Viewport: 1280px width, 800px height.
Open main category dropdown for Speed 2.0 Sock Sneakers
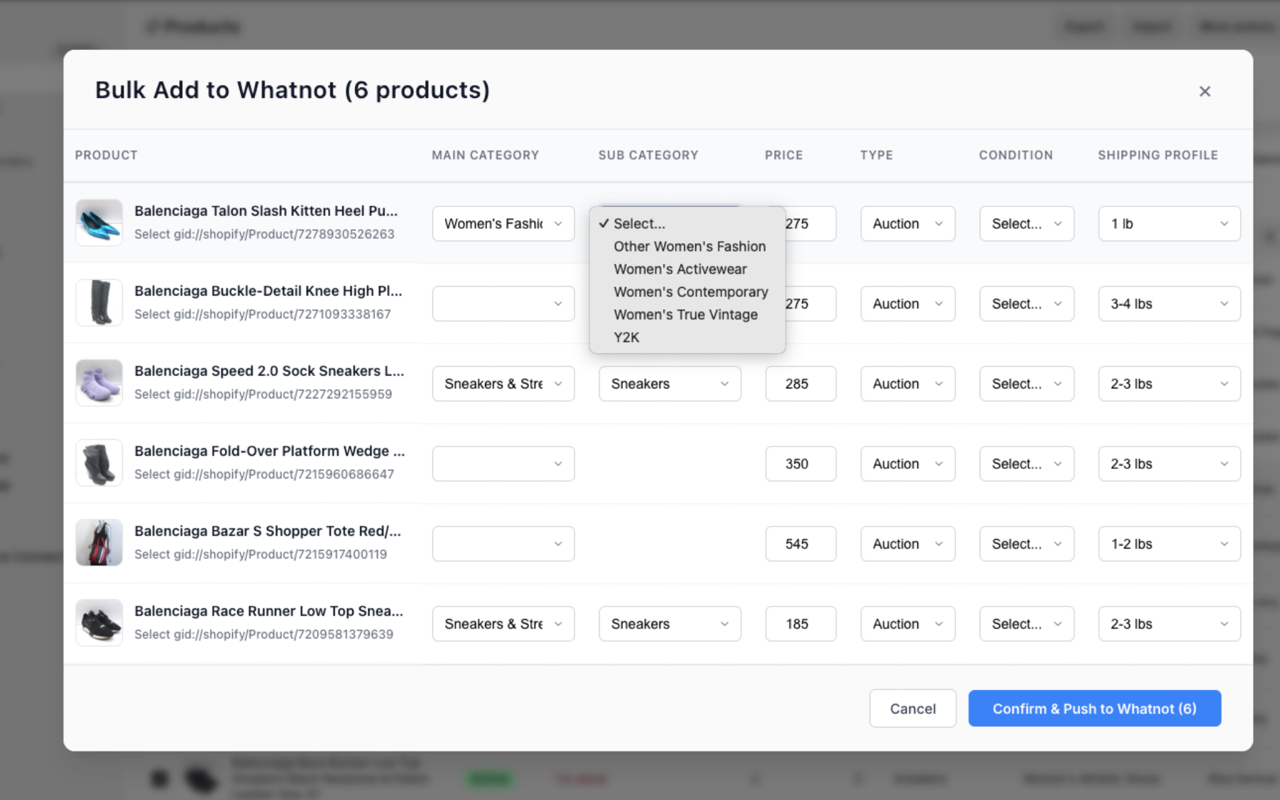point(503,384)
